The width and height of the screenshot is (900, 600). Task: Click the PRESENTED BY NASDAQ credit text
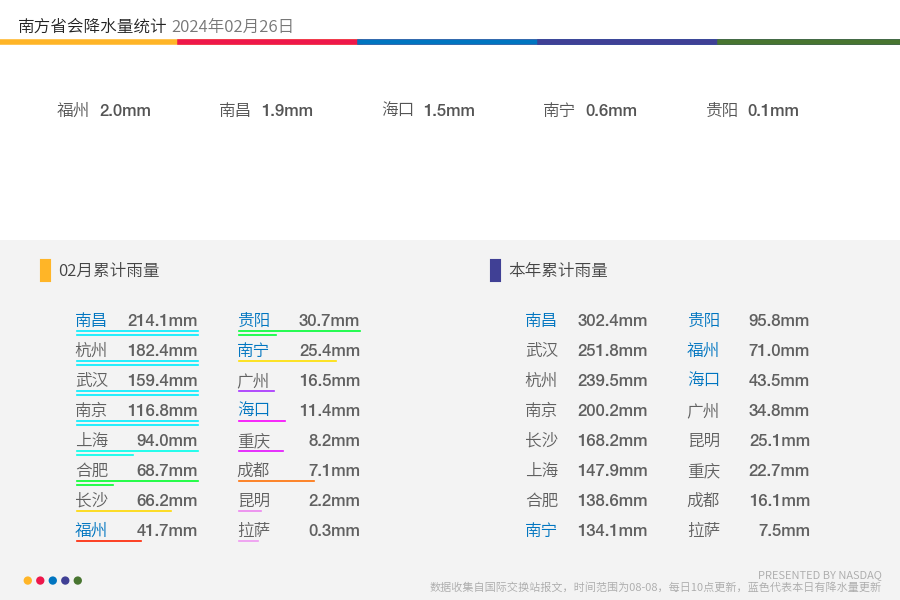tap(820, 575)
